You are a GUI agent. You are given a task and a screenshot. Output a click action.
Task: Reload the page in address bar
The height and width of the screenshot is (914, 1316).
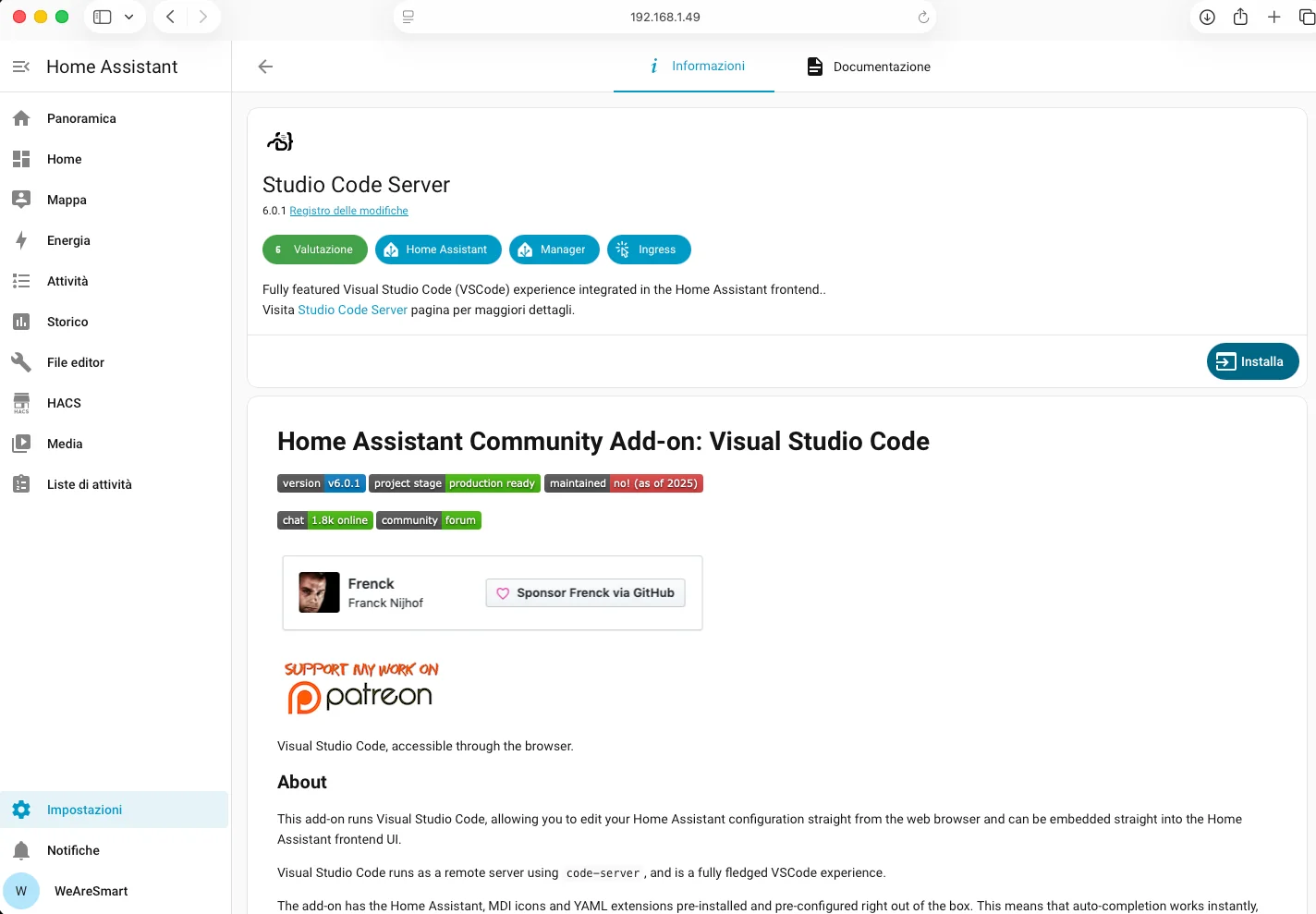coord(922,17)
